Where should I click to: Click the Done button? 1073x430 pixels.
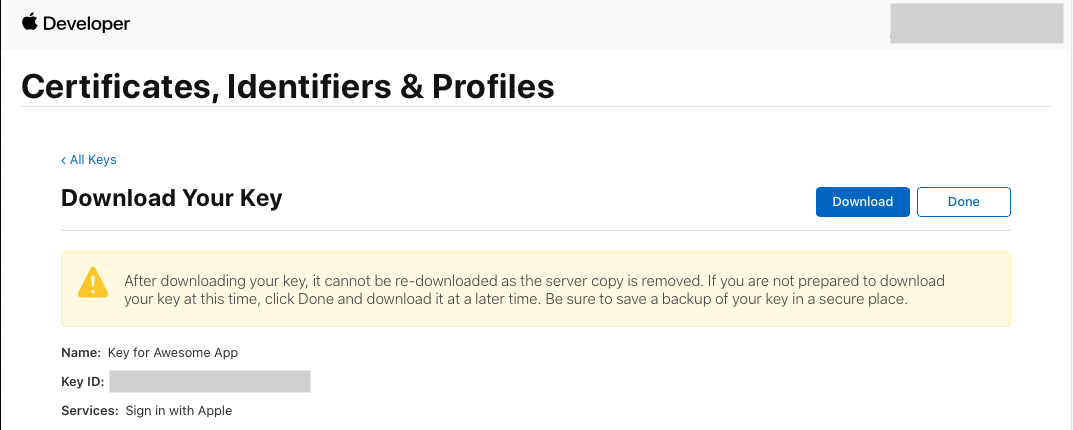pyautogui.click(x=964, y=202)
